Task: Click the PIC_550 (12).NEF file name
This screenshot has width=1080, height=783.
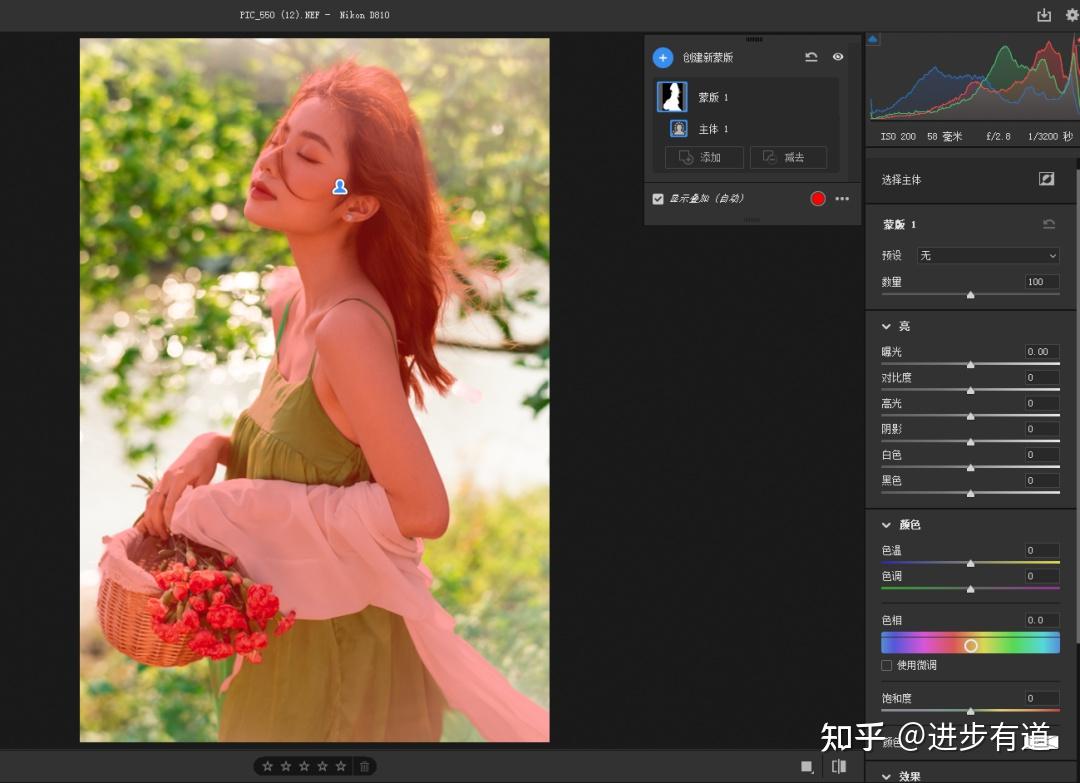Action: [x=280, y=15]
